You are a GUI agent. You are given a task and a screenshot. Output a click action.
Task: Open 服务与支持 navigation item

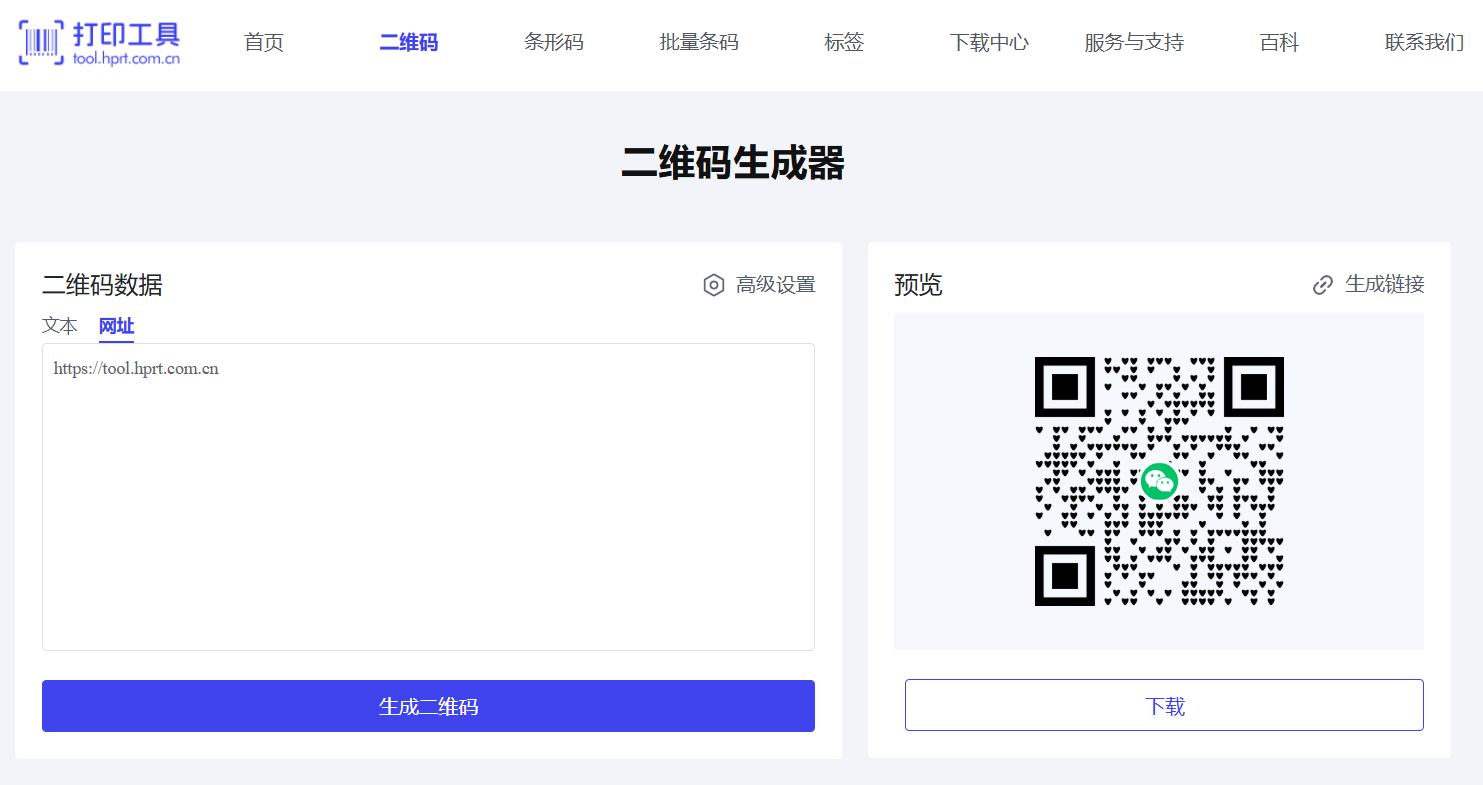(1134, 43)
